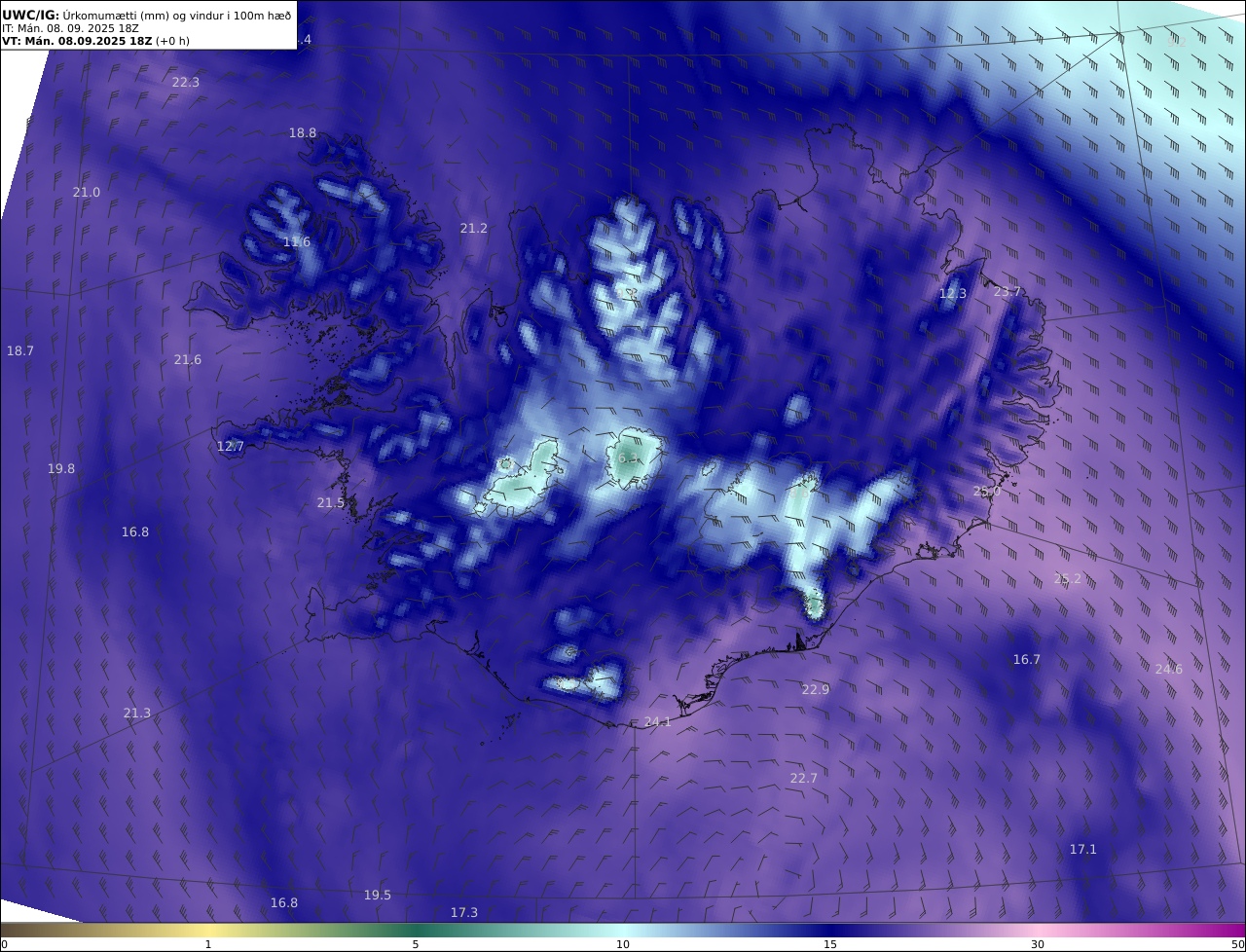The width and height of the screenshot is (1246, 952).
Task: Click the colorbar tick label 10
Action: [x=623, y=944]
